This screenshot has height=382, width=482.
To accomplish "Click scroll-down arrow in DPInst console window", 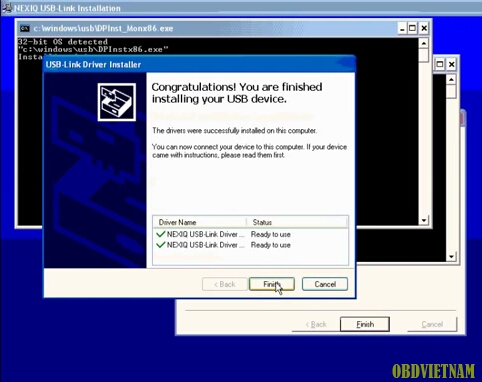I will tap(423, 220).
